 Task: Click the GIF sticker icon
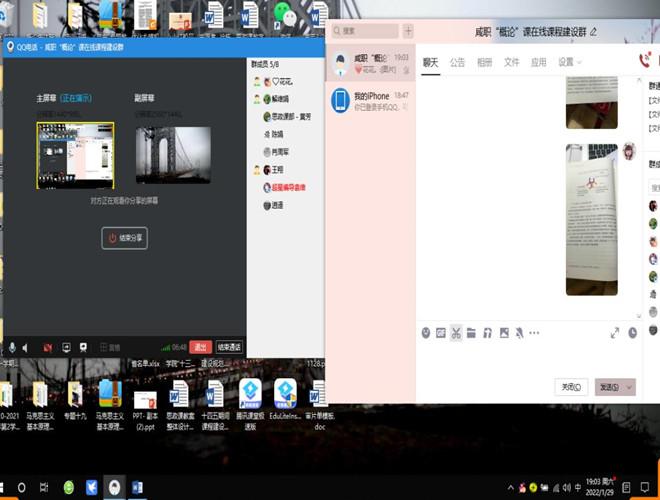441,332
